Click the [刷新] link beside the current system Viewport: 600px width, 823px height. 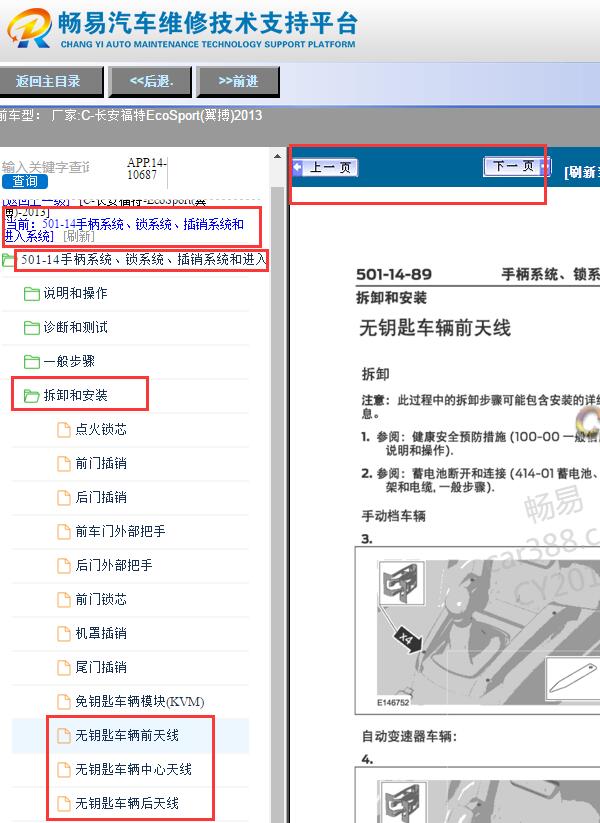[x=79, y=237]
